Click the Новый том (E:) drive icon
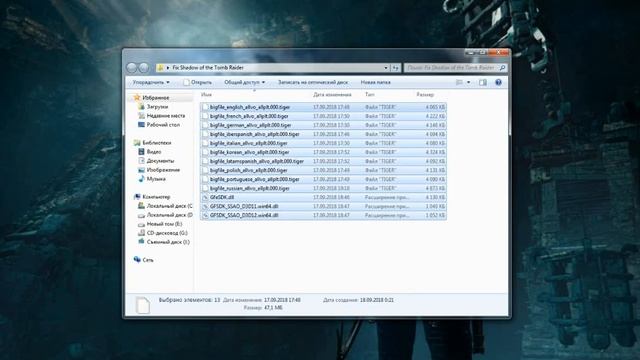The width and height of the screenshot is (640, 360). pyautogui.click(x=141, y=224)
